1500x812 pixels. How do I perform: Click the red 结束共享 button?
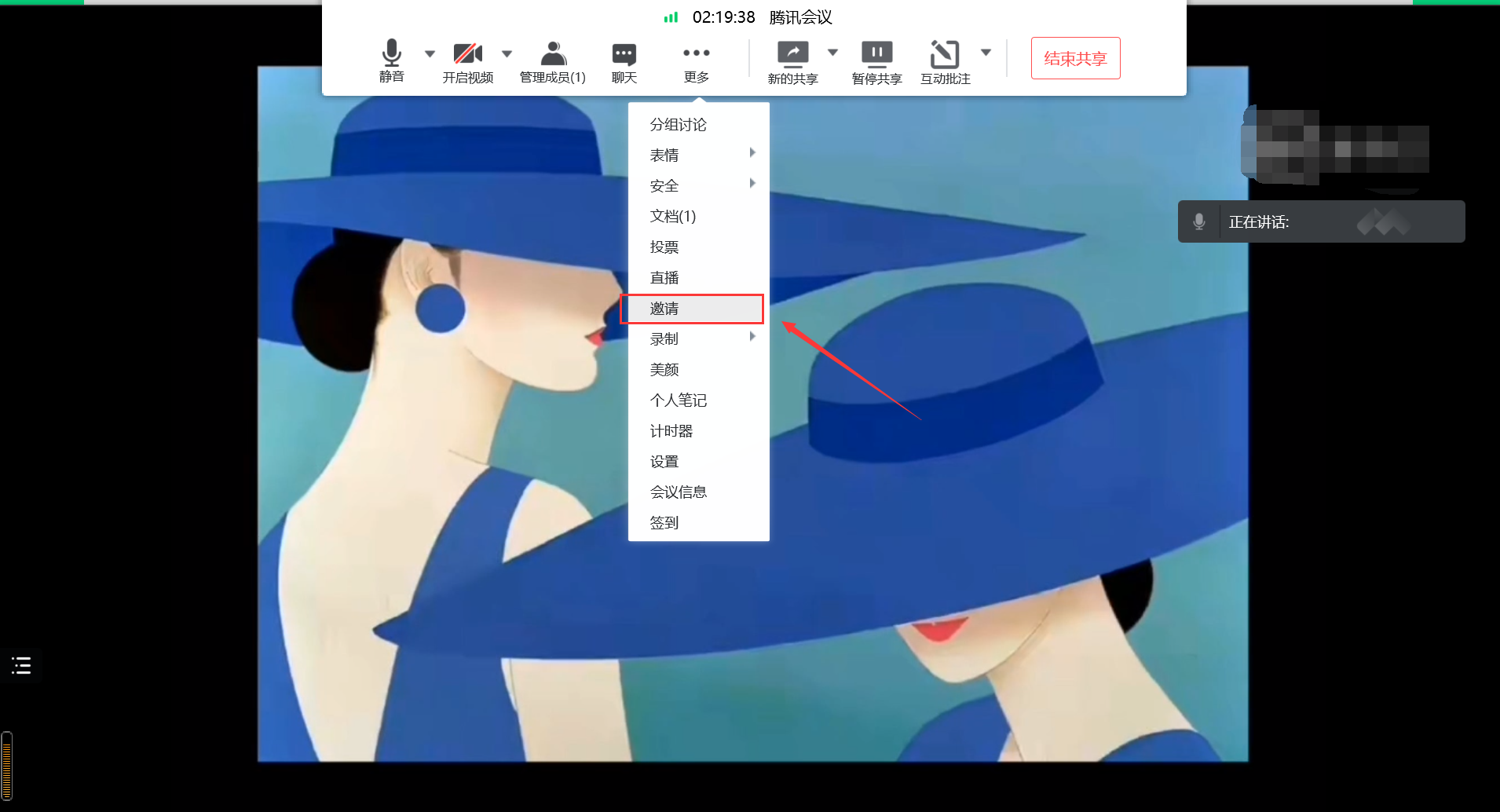click(x=1075, y=58)
